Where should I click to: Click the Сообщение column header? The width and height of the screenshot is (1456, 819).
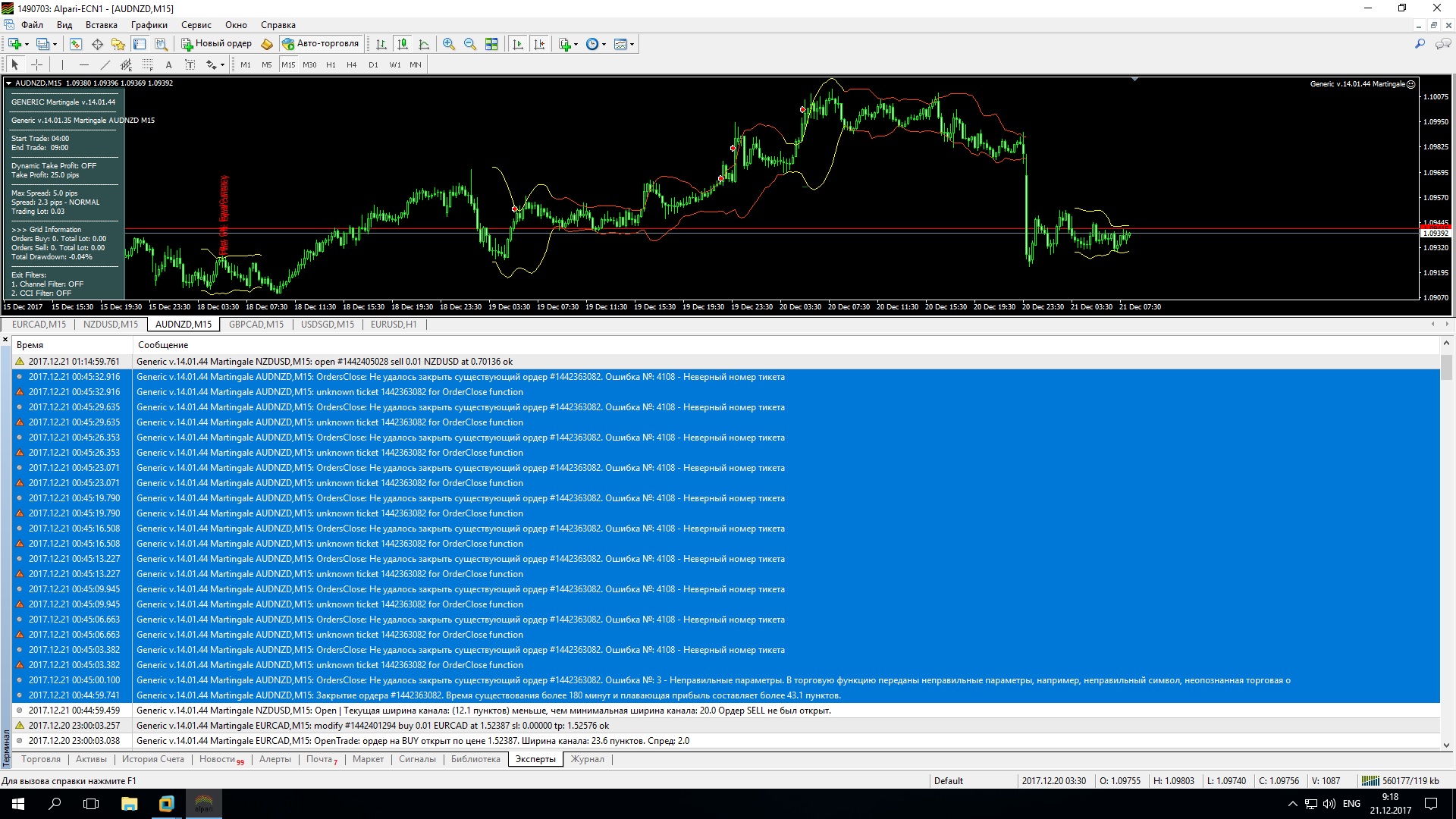click(786, 345)
